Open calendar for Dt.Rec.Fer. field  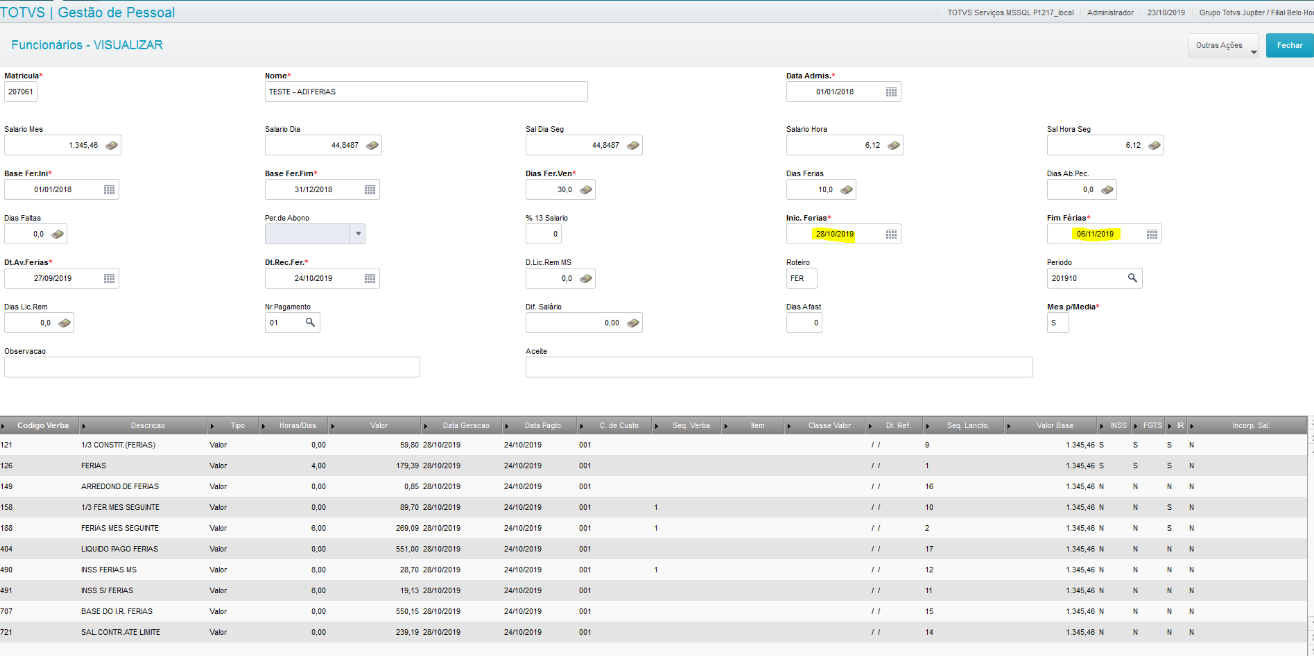click(370, 279)
